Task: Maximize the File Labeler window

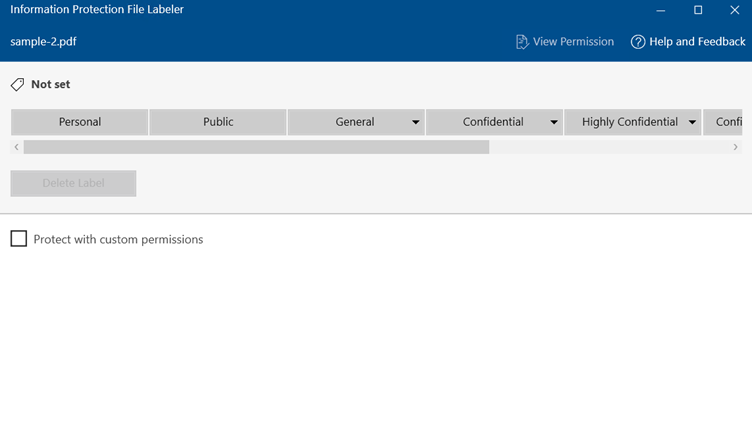Action: [698, 10]
